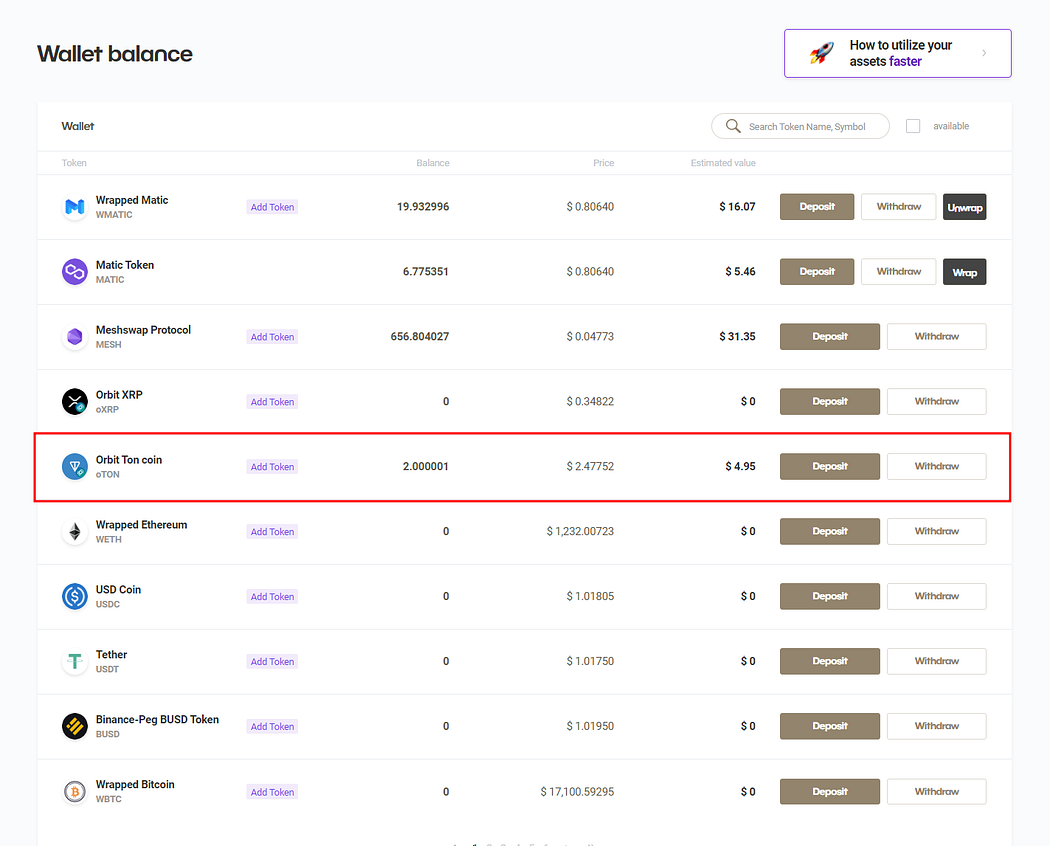Withdraw Wrapped Bitcoin

pyautogui.click(x=937, y=792)
